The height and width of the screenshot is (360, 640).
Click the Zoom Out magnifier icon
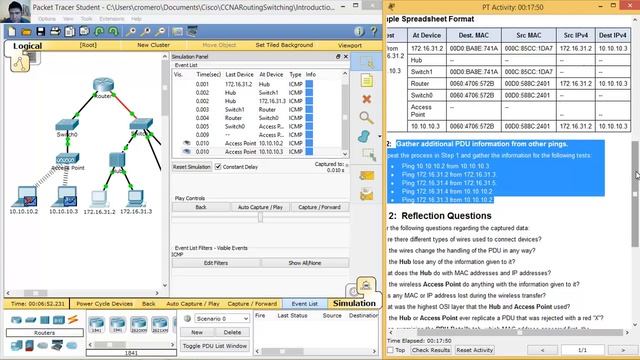click(161, 31)
